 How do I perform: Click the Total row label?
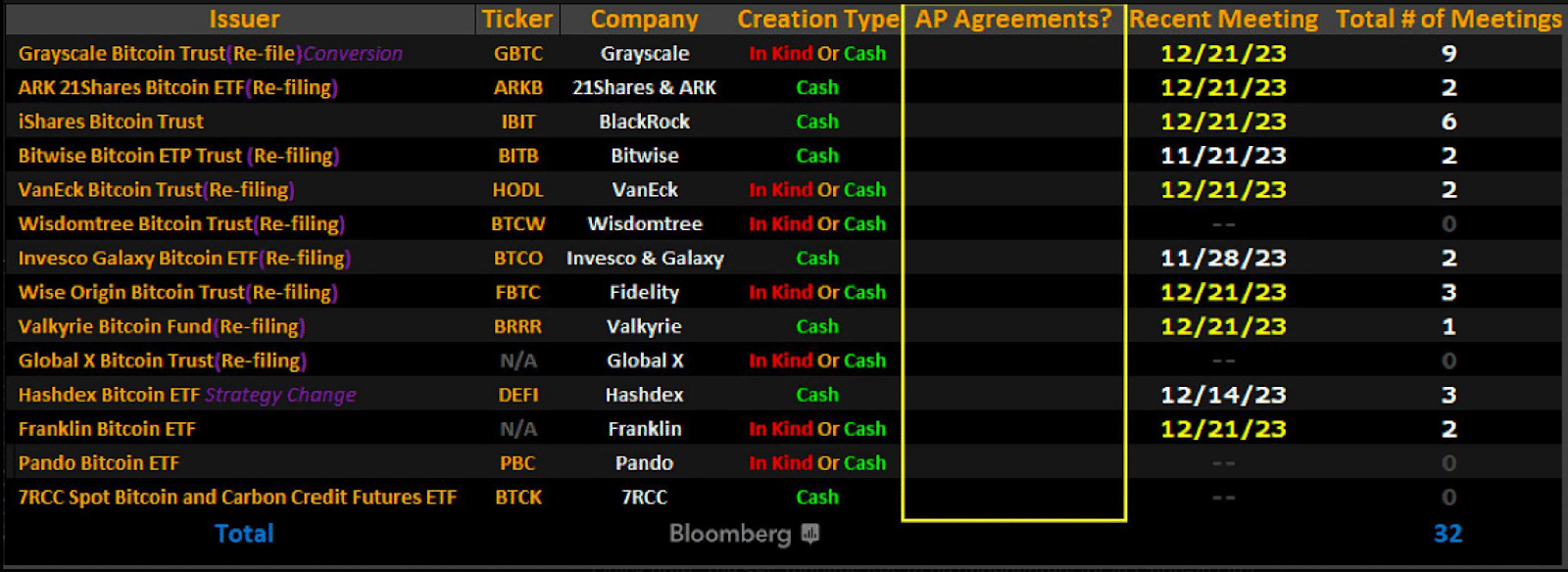point(244,534)
